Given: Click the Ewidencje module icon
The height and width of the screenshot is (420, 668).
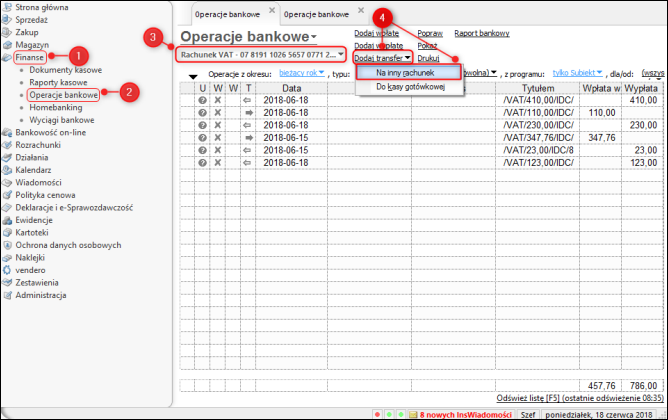Looking at the screenshot, I should click(x=7, y=220).
